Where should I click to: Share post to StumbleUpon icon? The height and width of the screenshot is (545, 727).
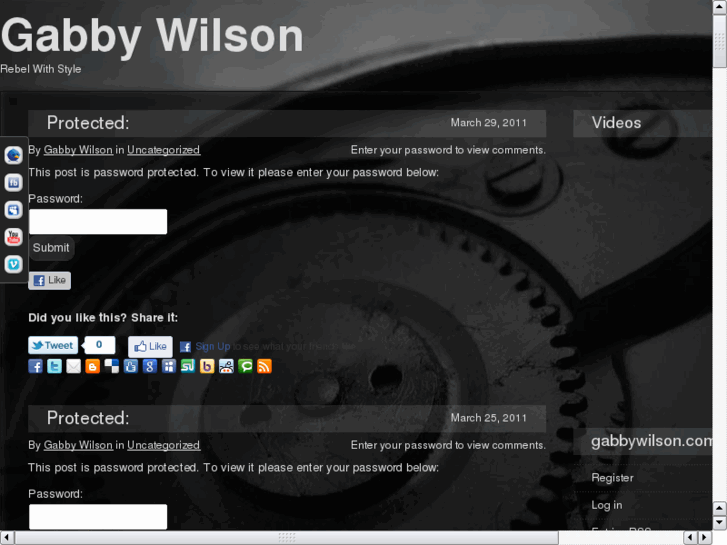click(188, 366)
